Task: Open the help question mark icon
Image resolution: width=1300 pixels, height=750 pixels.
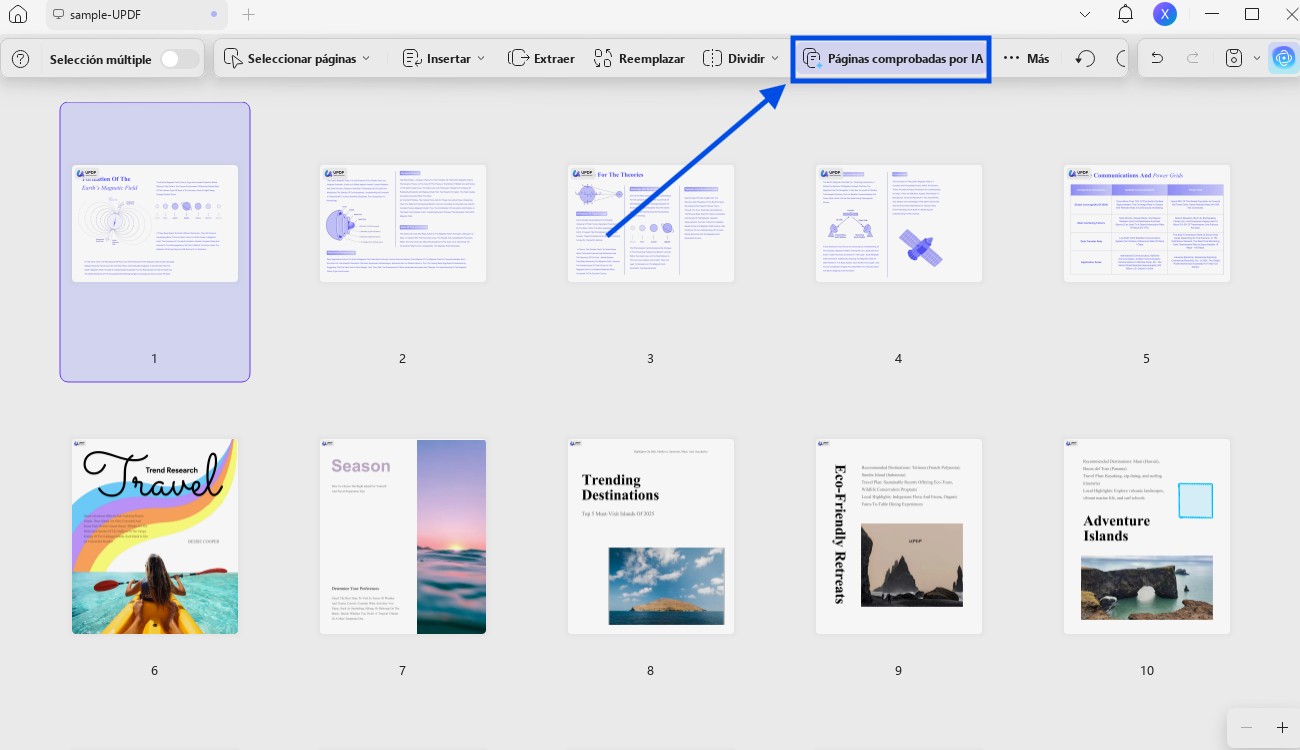Action: pos(20,59)
